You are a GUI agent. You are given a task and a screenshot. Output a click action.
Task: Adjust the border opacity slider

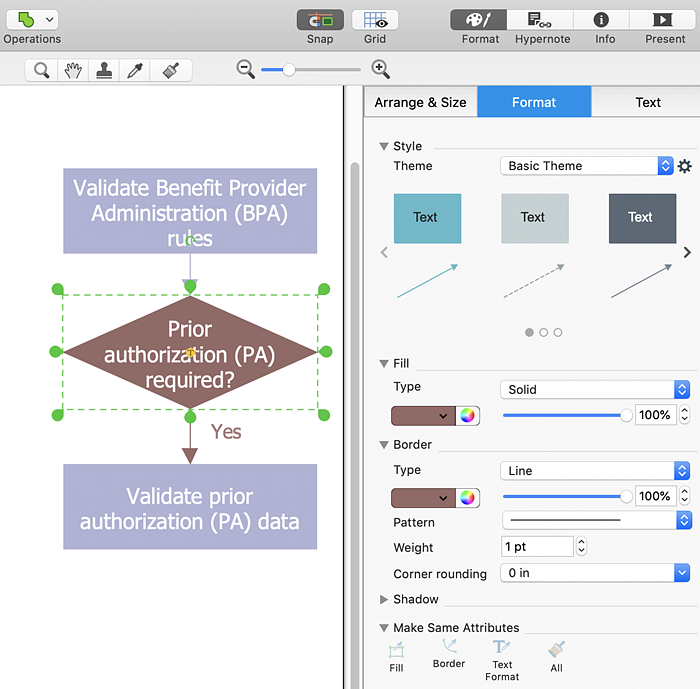point(568,496)
